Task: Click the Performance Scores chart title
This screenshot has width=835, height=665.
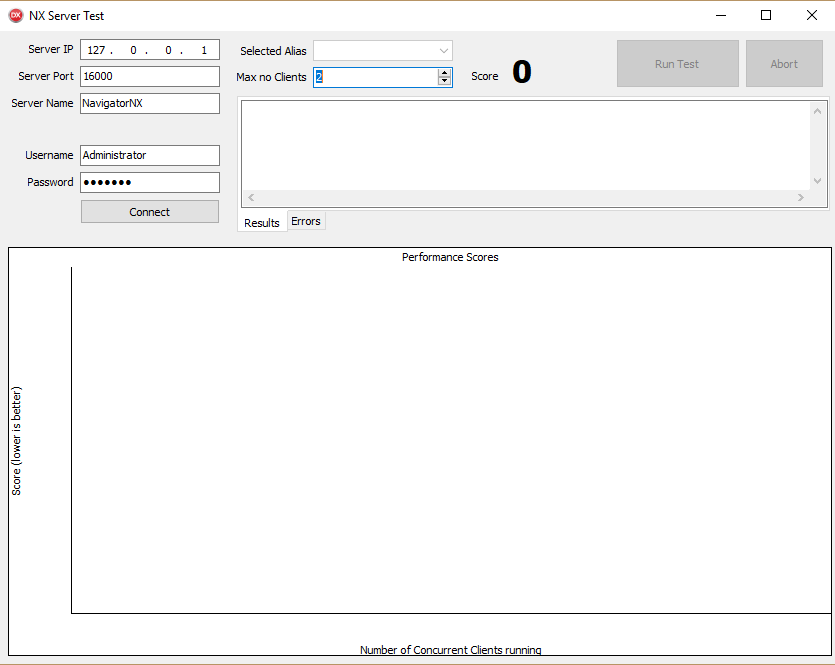Action: tap(450, 257)
